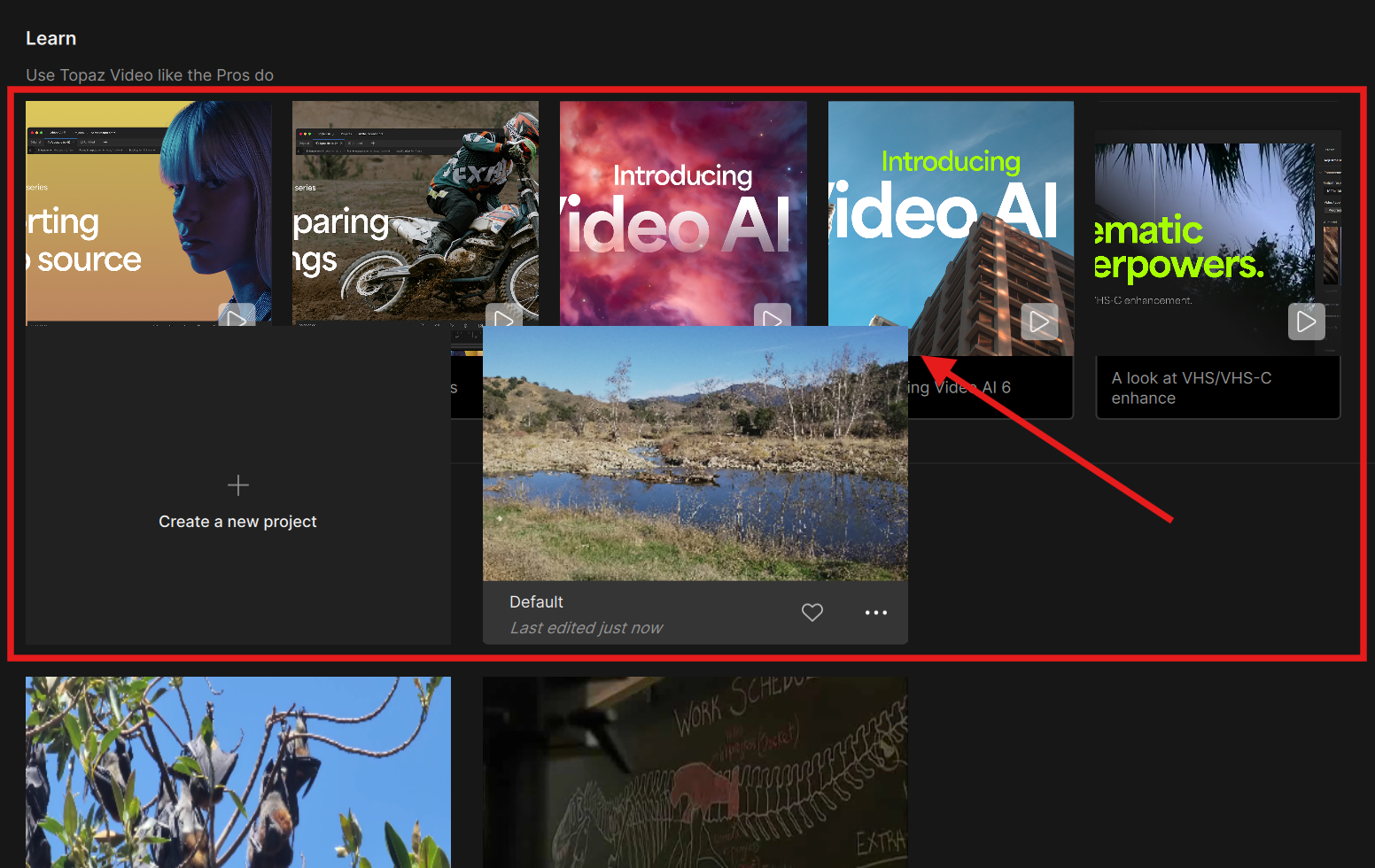
Task: Open the chalkboard dinosaur skeleton project
Action: tap(695, 771)
